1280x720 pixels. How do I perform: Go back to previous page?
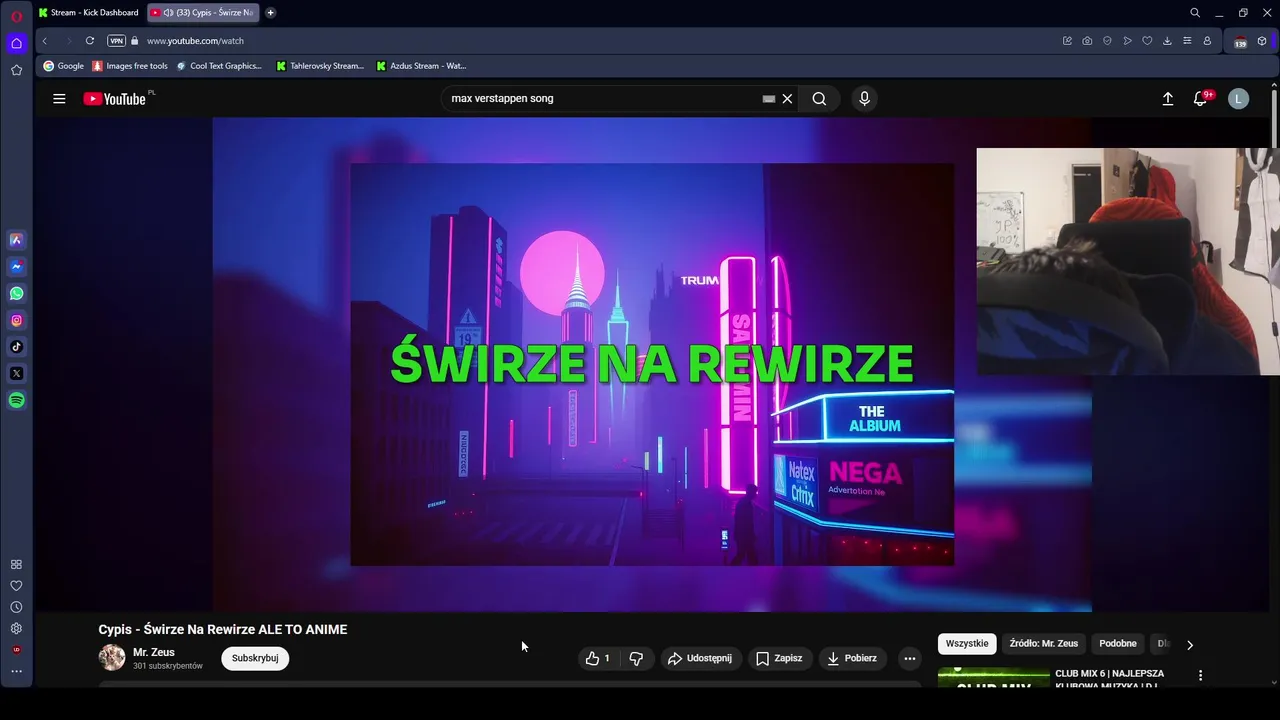point(44,41)
